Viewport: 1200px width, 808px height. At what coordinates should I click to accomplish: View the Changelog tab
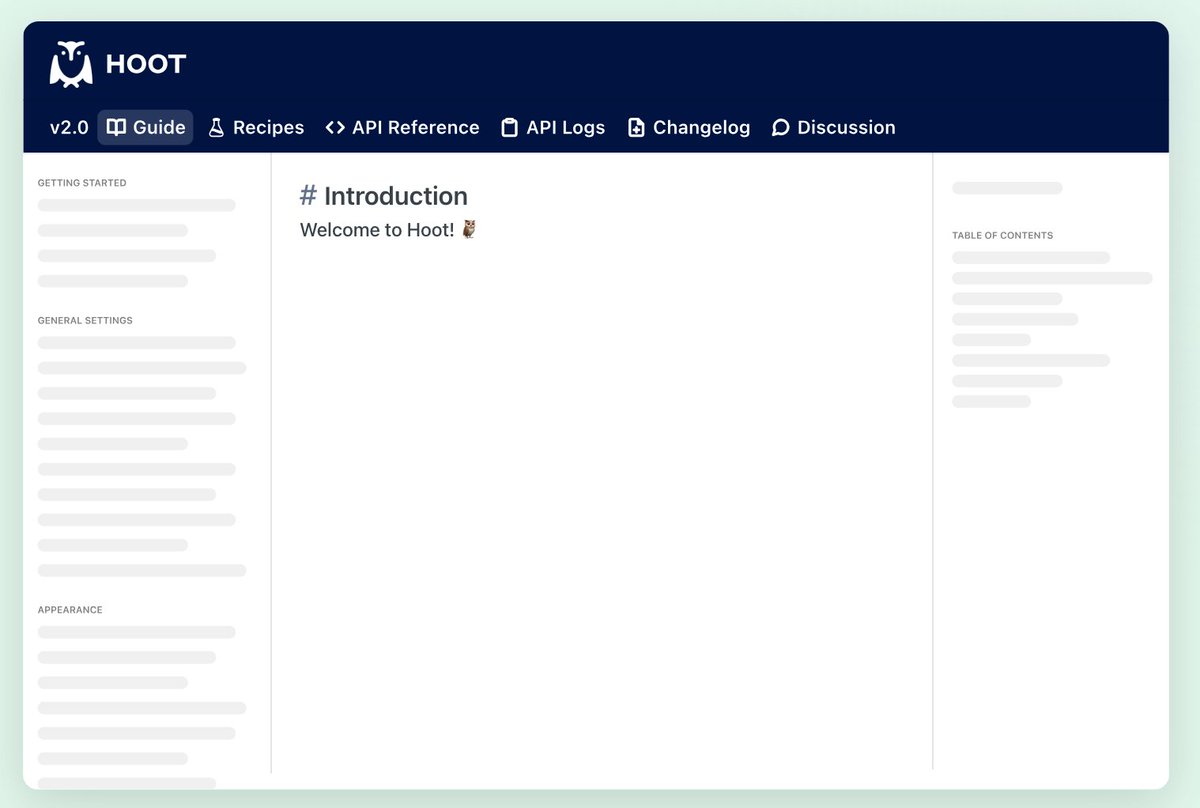tap(689, 127)
